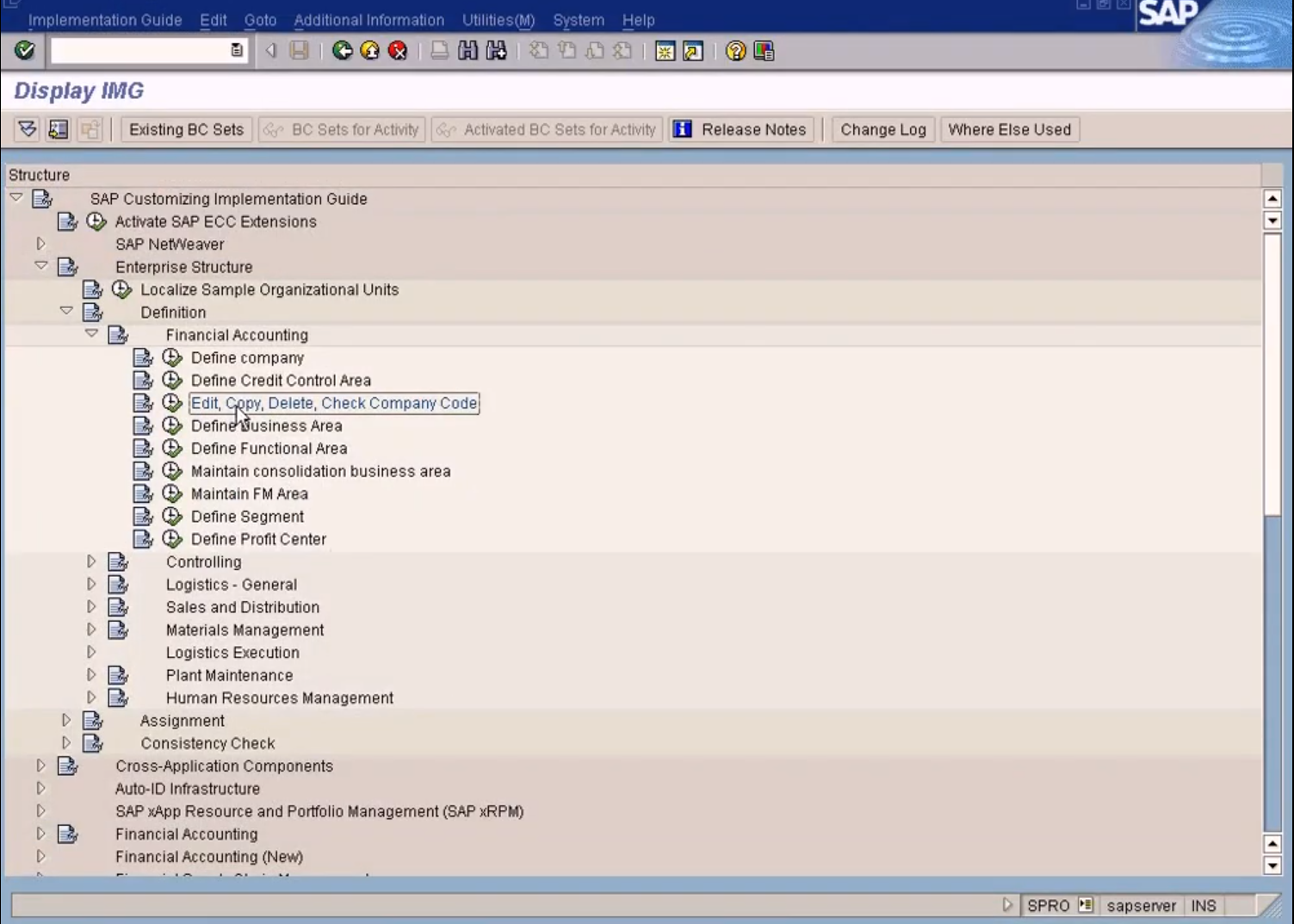Open the Help menu
The width and height of the screenshot is (1294, 924).
click(x=639, y=20)
